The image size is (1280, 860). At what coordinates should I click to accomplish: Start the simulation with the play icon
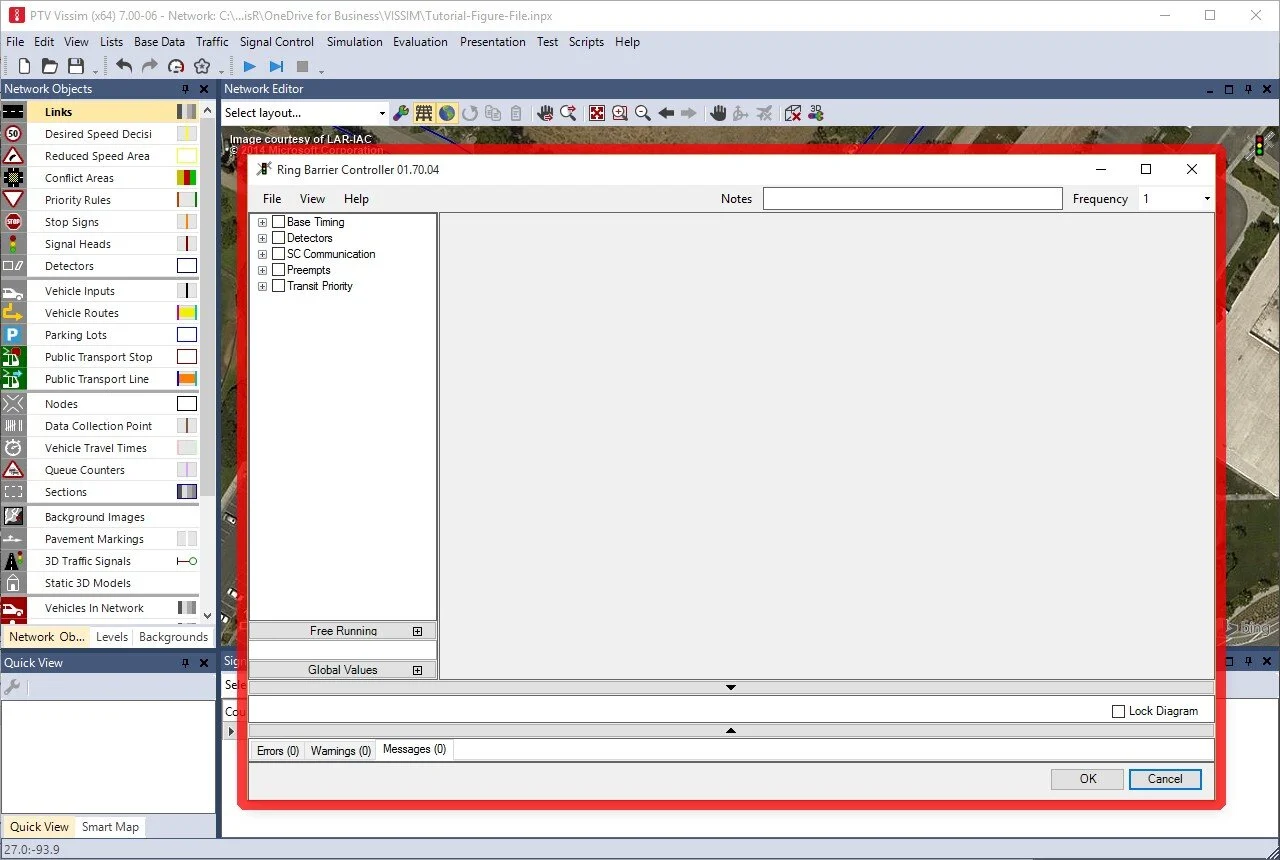(x=249, y=66)
